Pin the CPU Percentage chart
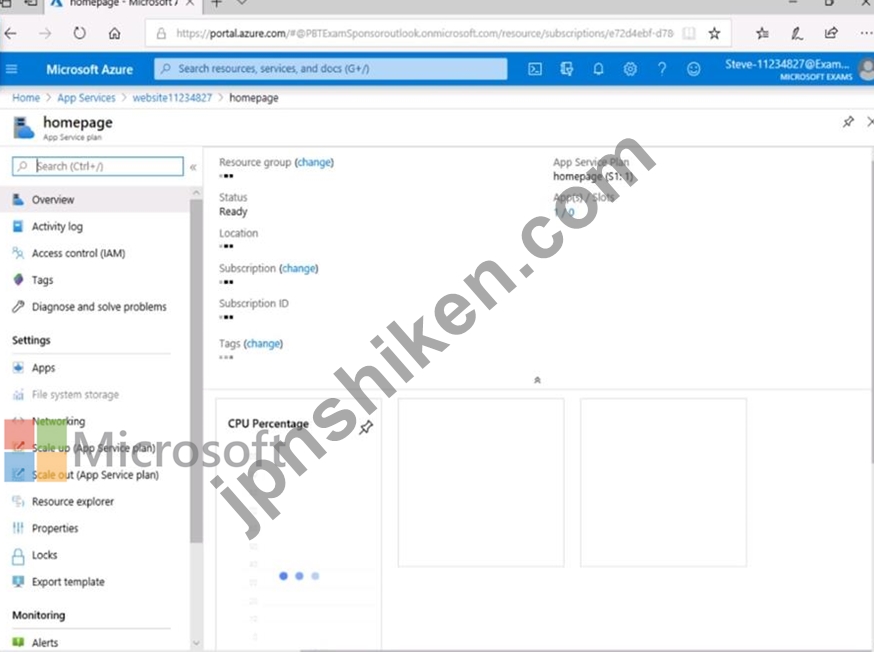This screenshot has height=652, width=874. click(366, 427)
